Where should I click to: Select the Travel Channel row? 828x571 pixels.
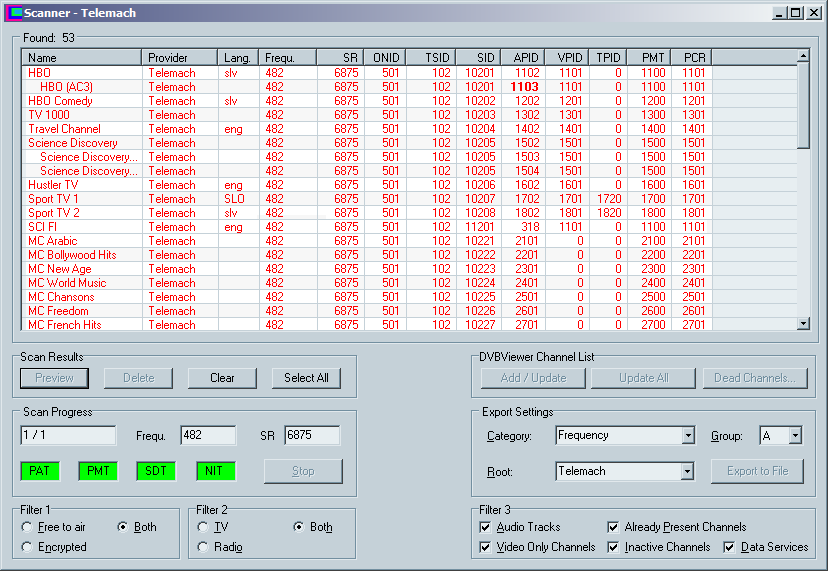tap(367, 129)
